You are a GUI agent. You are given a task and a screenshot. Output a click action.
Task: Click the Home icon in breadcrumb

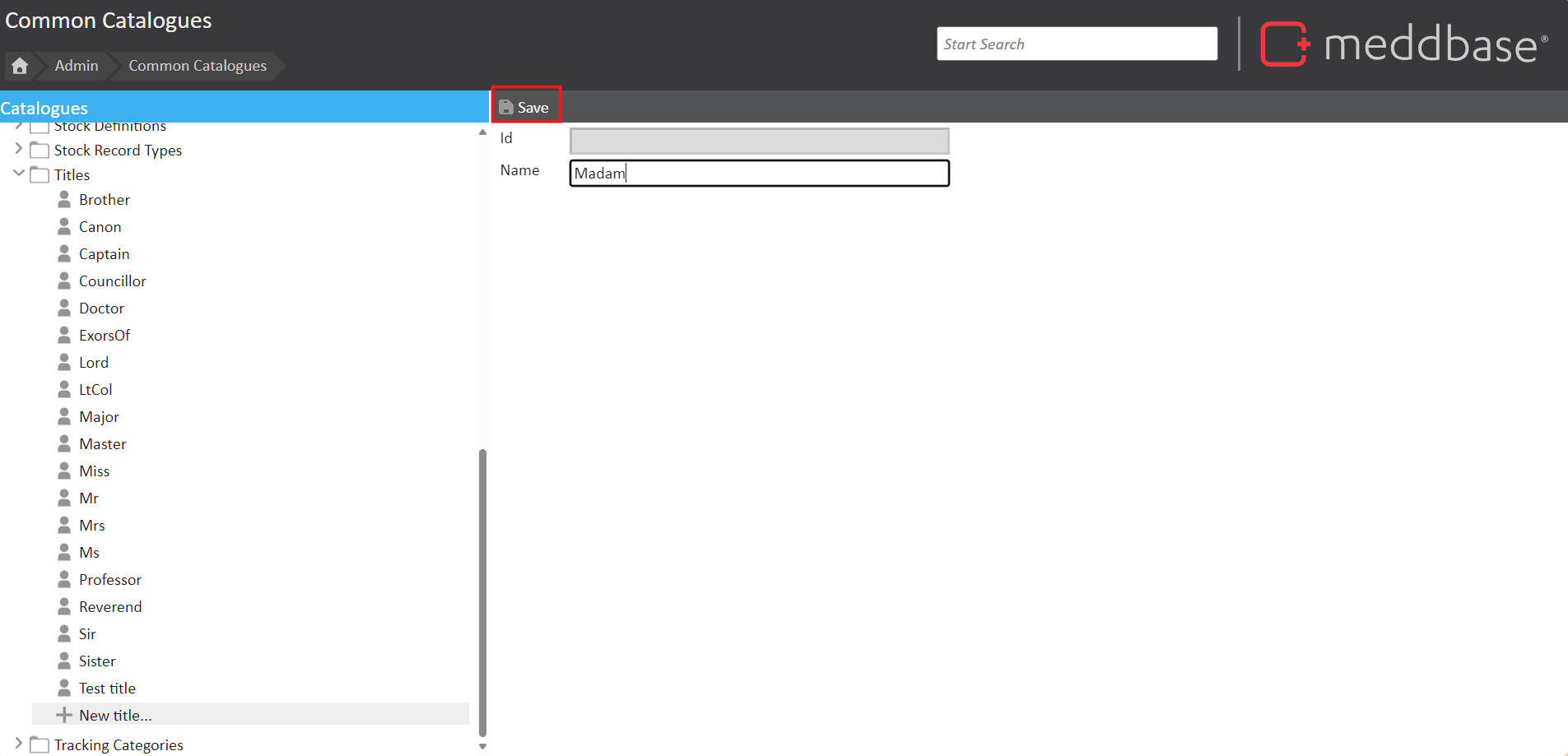[x=20, y=66]
